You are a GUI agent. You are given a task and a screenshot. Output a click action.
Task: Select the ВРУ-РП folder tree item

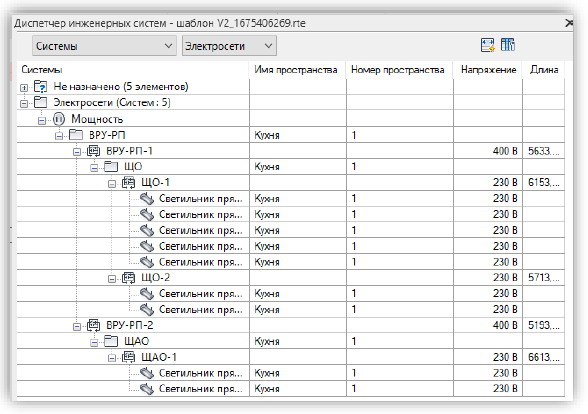click(107, 135)
